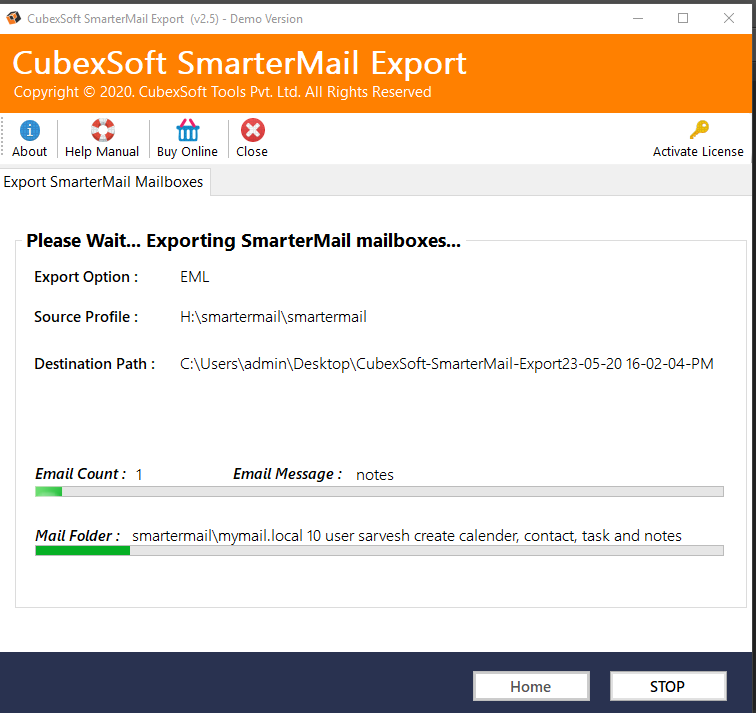Viewport: 756px width, 713px height.
Task: Click the EML export option value
Action: point(194,277)
